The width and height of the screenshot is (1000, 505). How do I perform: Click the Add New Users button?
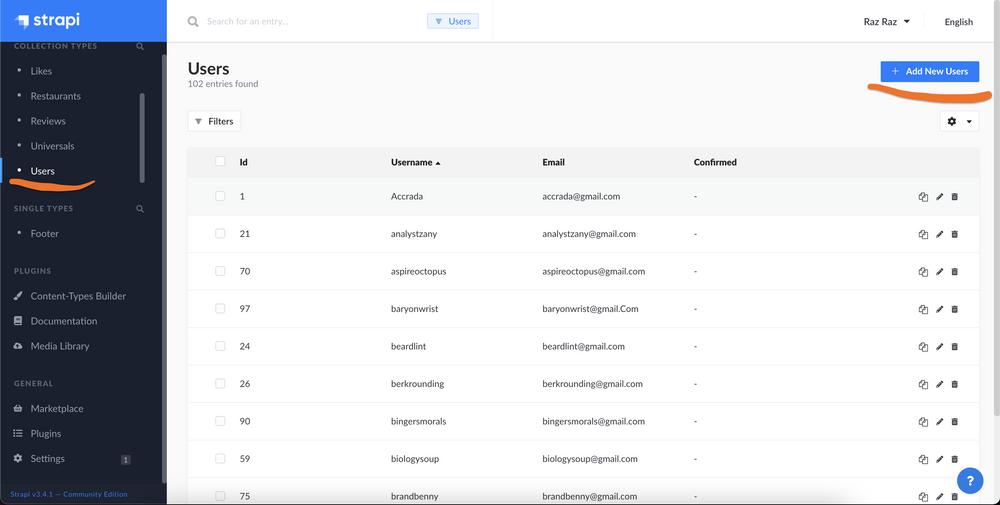[x=929, y=72]
